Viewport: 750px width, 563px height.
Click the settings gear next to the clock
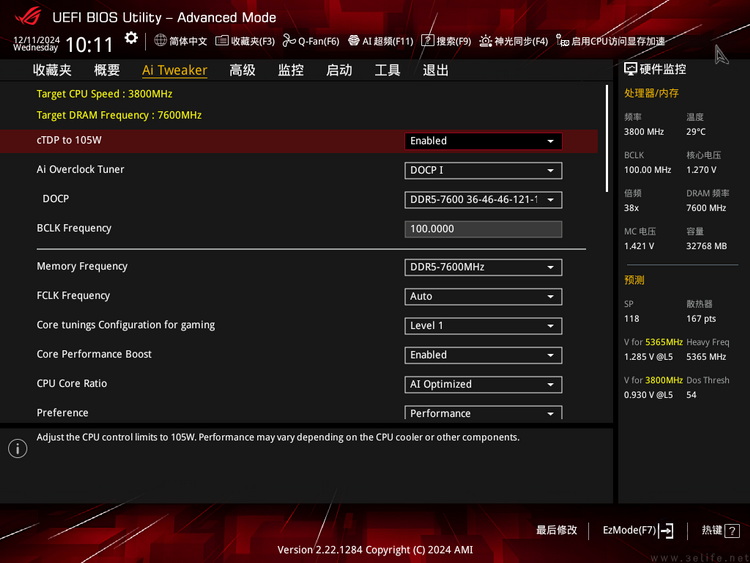point(131,38)
